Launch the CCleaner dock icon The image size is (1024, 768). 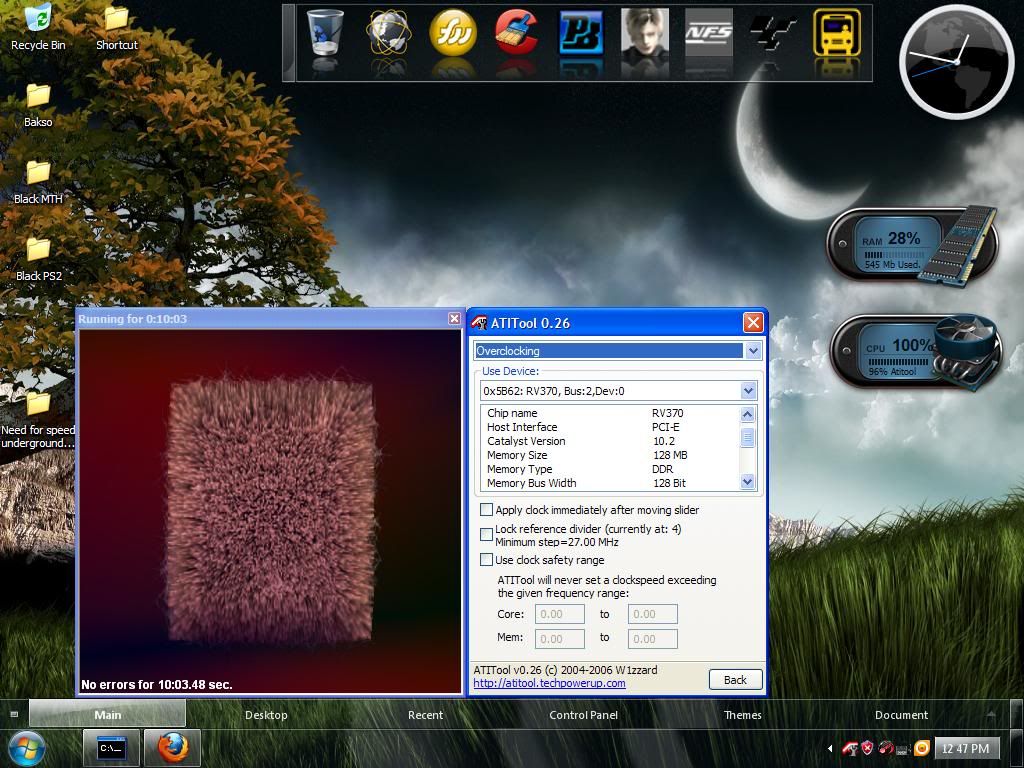[x=517, y=33]
